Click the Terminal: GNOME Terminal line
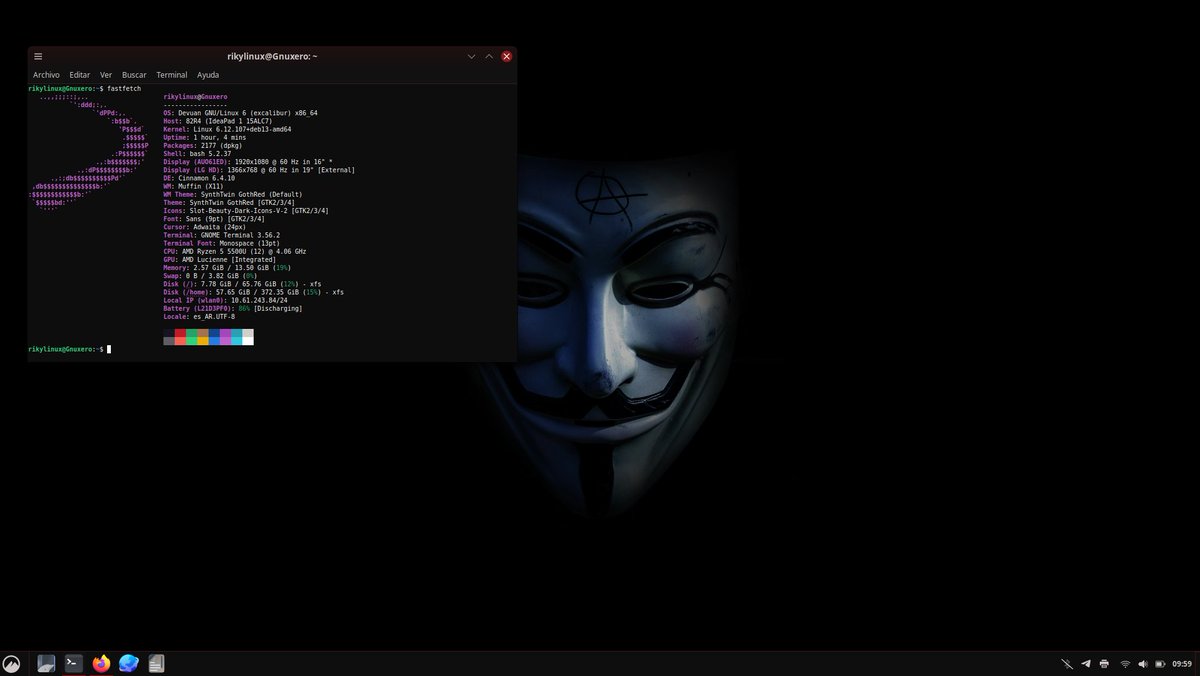The image size is (1200, 676). (221, 234)
